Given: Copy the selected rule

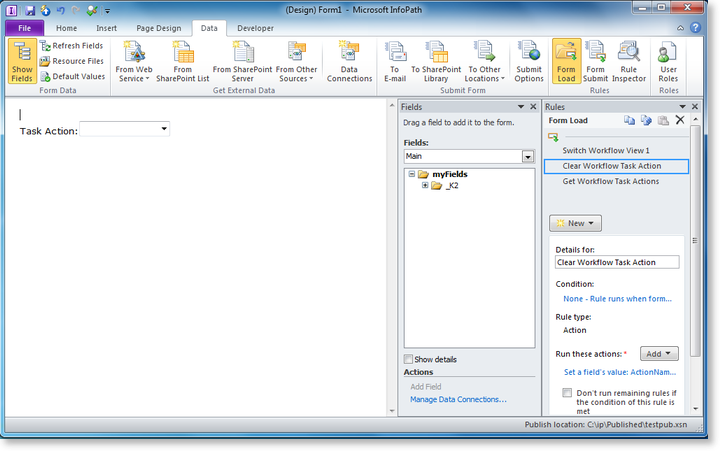Looking at the screenshot, I should [629, 120].
